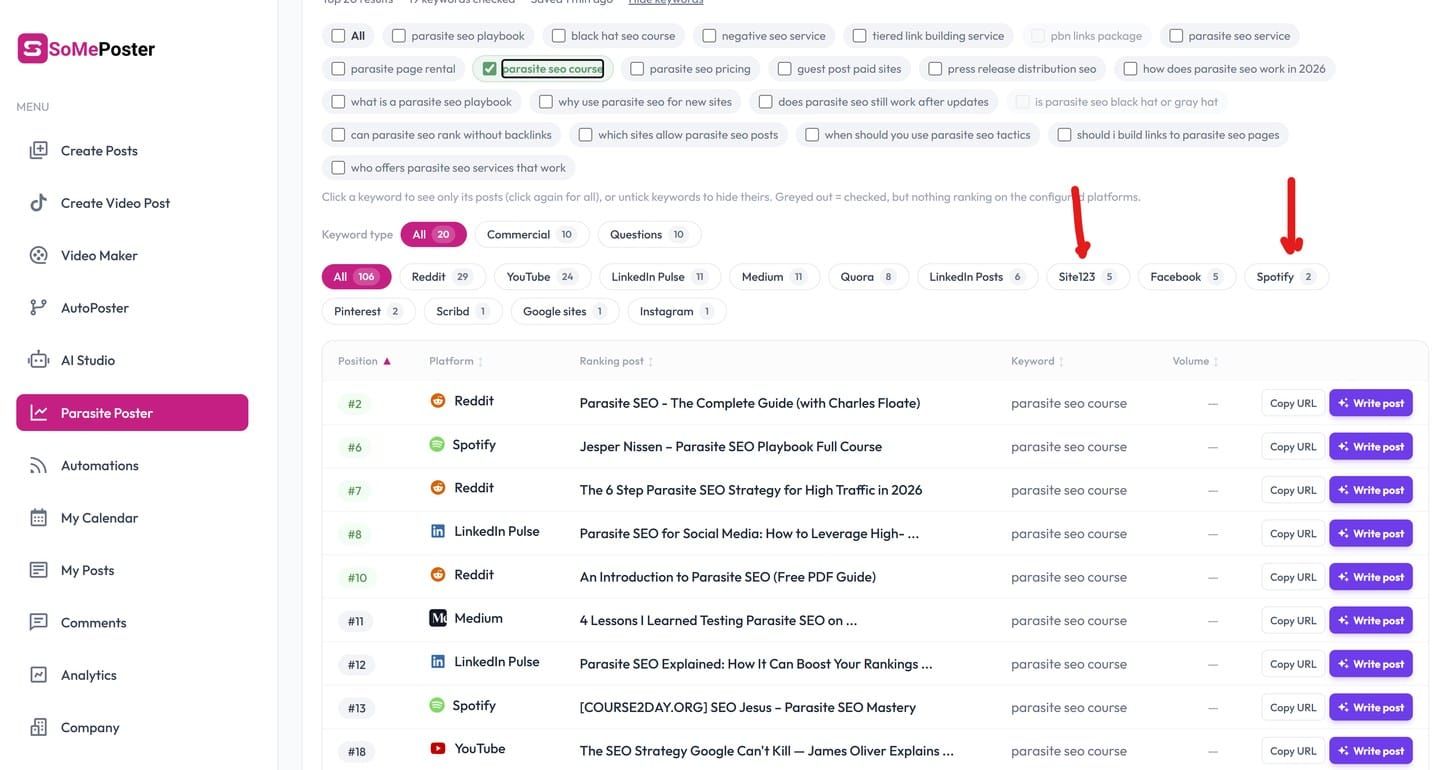The width and height of the screenshot is (1440, 770).
Task: Filter platform results to Spotify
Action: point(1286,277)
